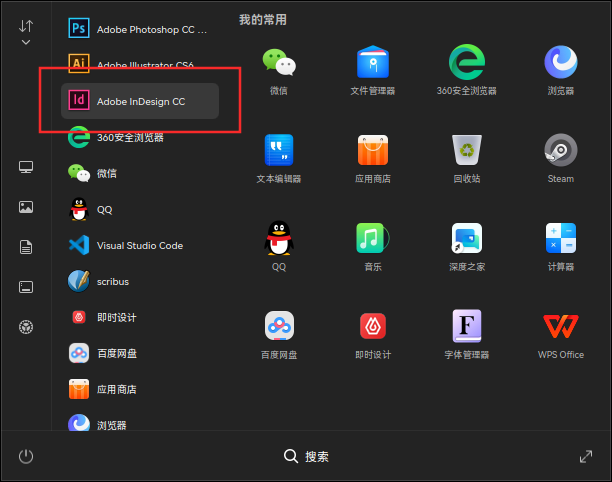This screenshot has width=612, height=482.
Task: Open 百度网盘 in the left app list
Action: pos(140,353)
